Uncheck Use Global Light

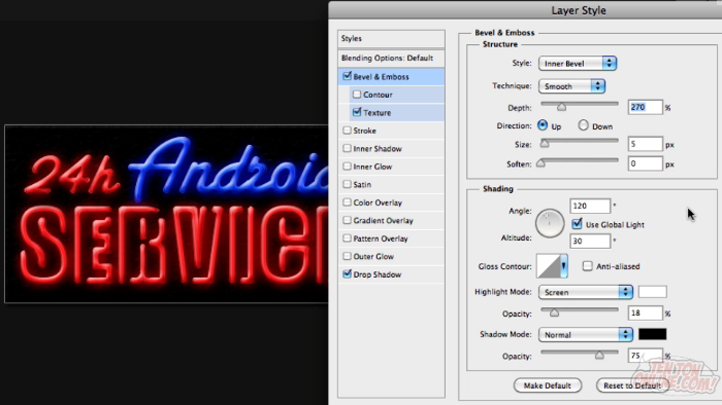(576, 224)
